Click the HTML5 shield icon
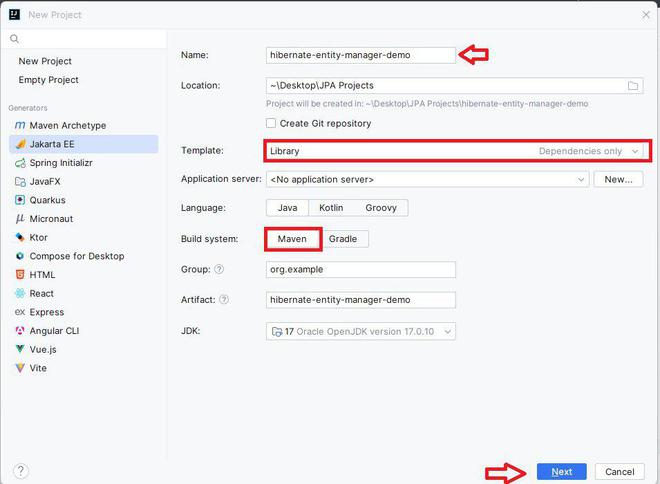The image size is (660, 484). [x=20, y=275]
